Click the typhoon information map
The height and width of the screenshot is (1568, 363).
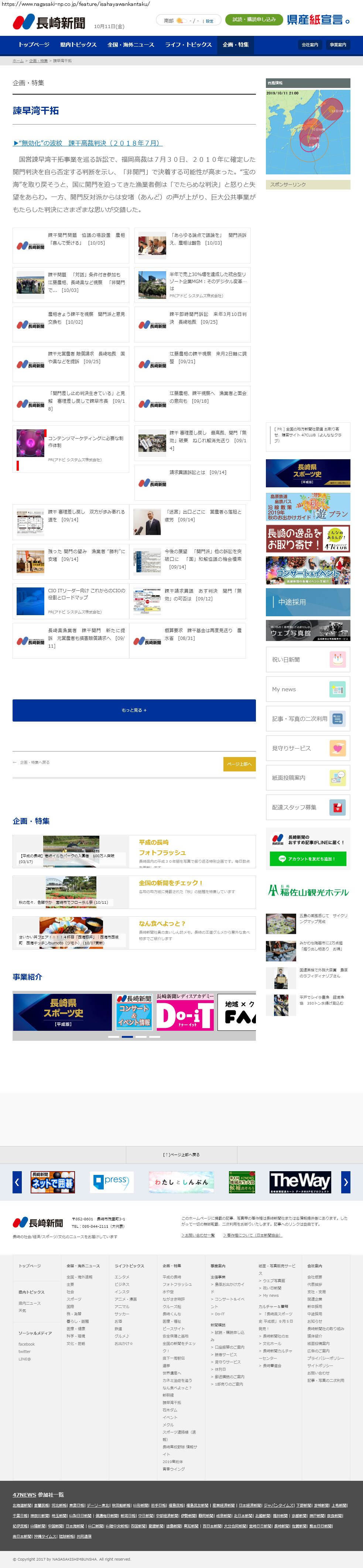308,132
